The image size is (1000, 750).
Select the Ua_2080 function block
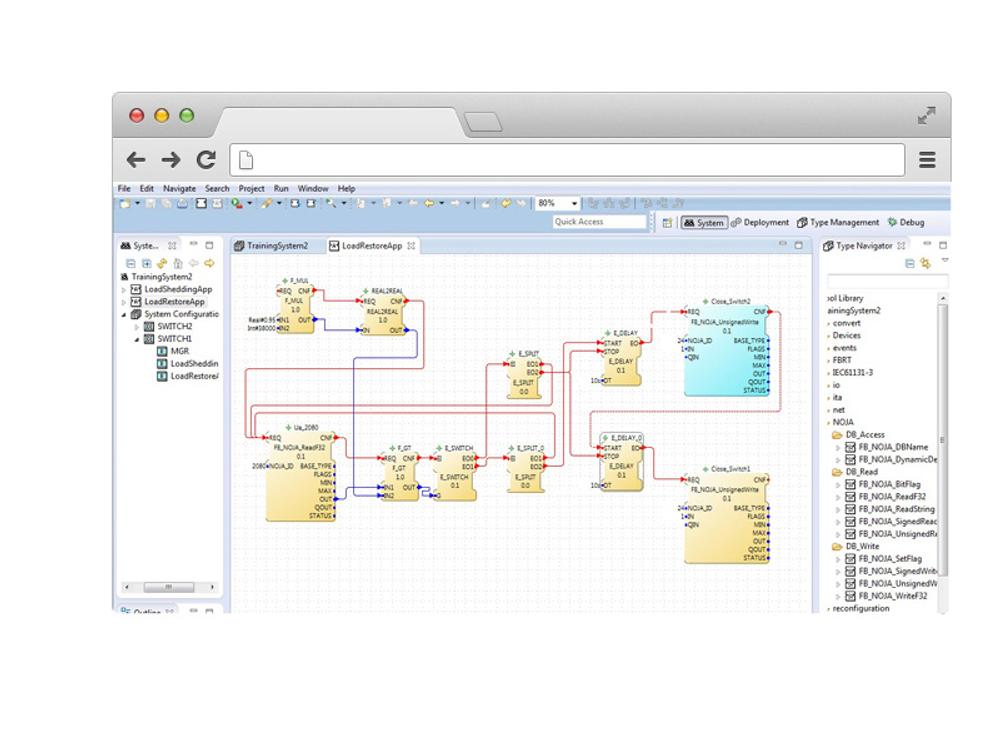(x=301, y=474)
